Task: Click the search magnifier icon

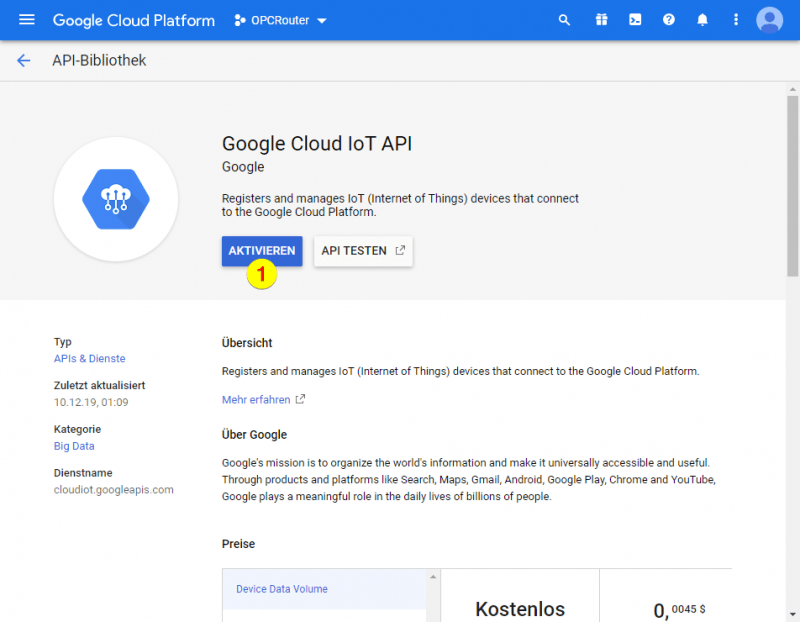Action: pyautogui.click(x=564, y=20)
